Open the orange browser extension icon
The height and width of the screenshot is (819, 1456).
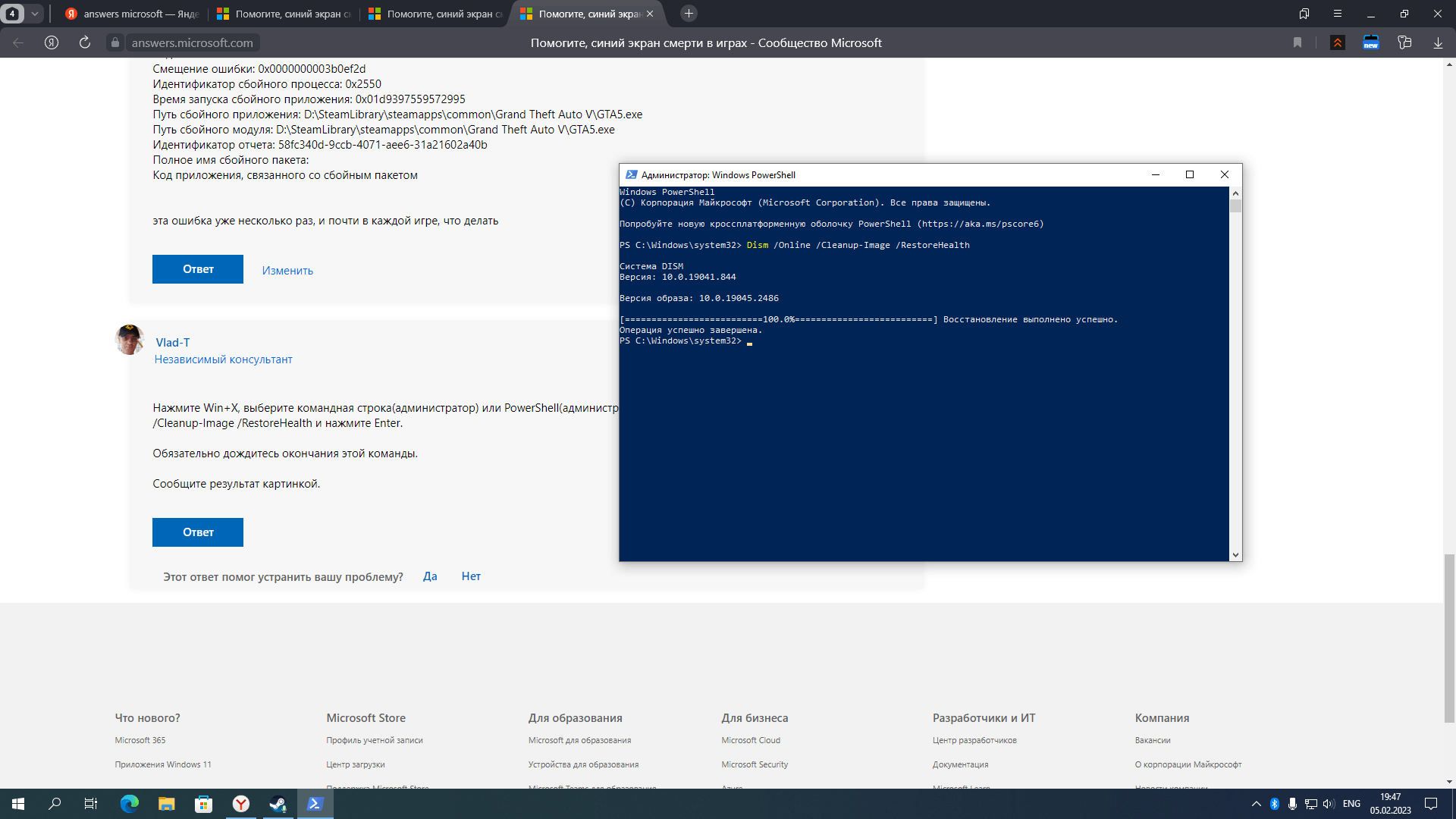click(1338, 42)
